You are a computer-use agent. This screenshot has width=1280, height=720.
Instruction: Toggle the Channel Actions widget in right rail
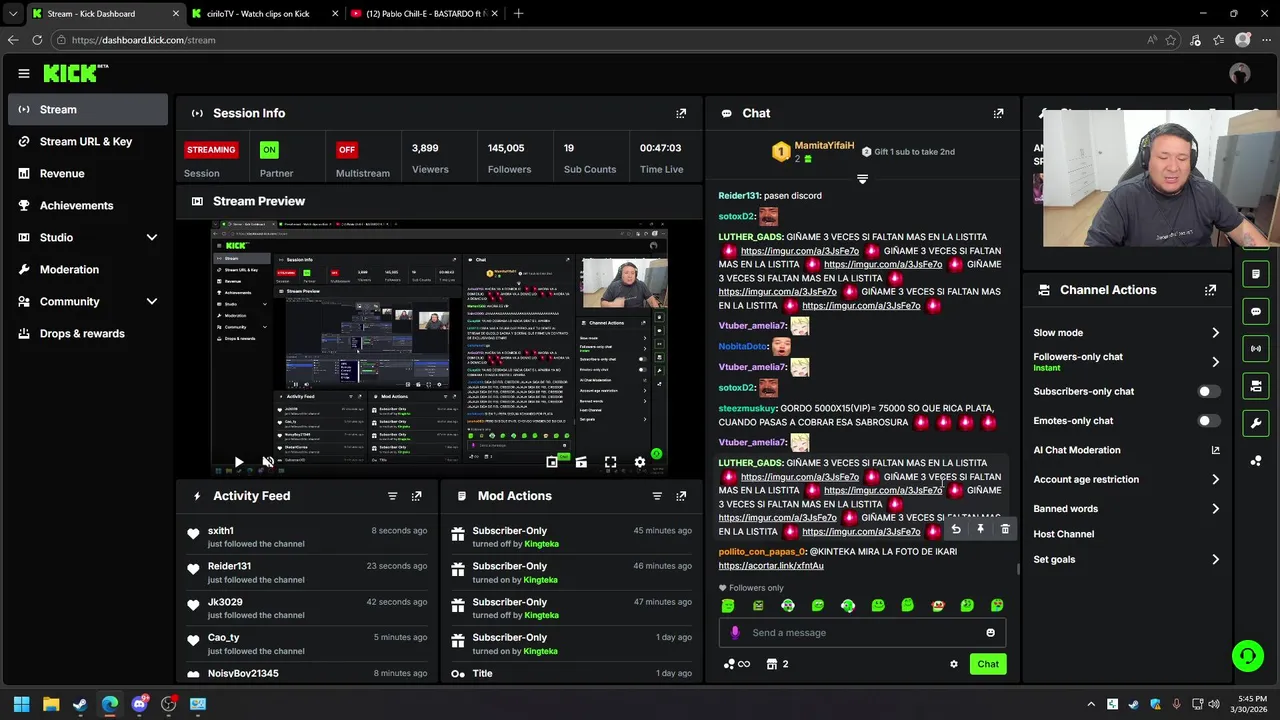pos(1256,386)
